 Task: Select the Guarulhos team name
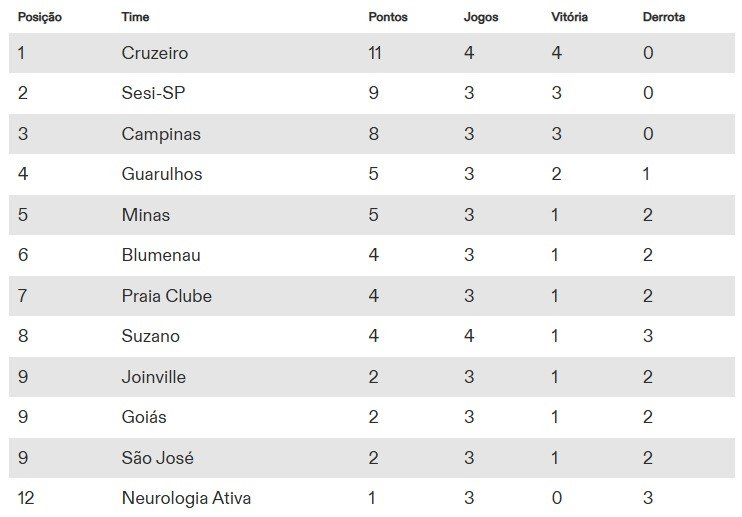pyautogui.click(x=162, y=174)
